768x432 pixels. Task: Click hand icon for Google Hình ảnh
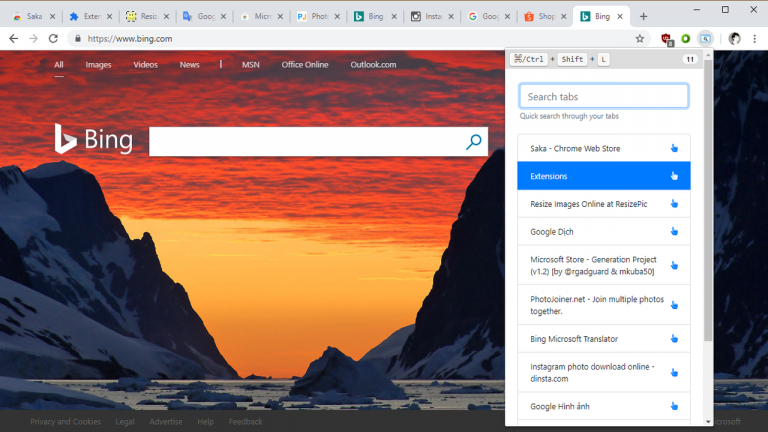pyautogui.click(x=674, y=407)
